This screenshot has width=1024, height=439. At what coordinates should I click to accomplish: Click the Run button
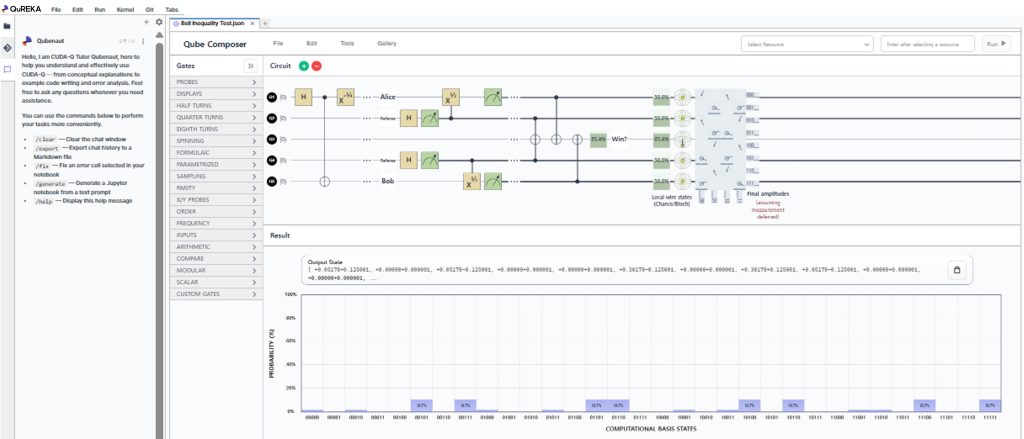(x=996, y=44)
